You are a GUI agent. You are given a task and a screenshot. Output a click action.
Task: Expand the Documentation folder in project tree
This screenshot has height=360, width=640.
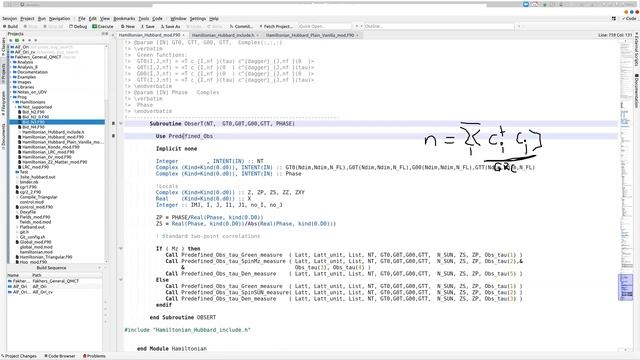[11, 72]
